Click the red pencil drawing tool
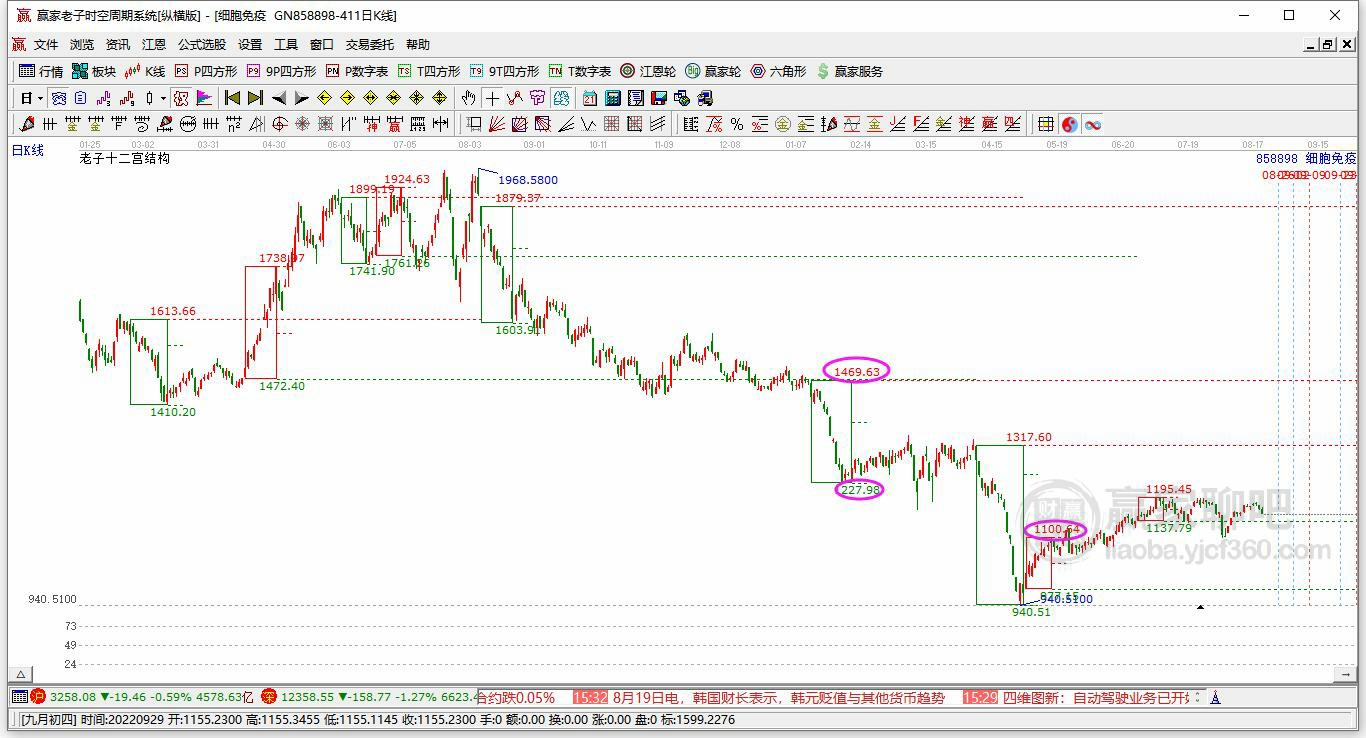Screen dimensions: 1366x738 pyautogui.click(x=27, y=124)
